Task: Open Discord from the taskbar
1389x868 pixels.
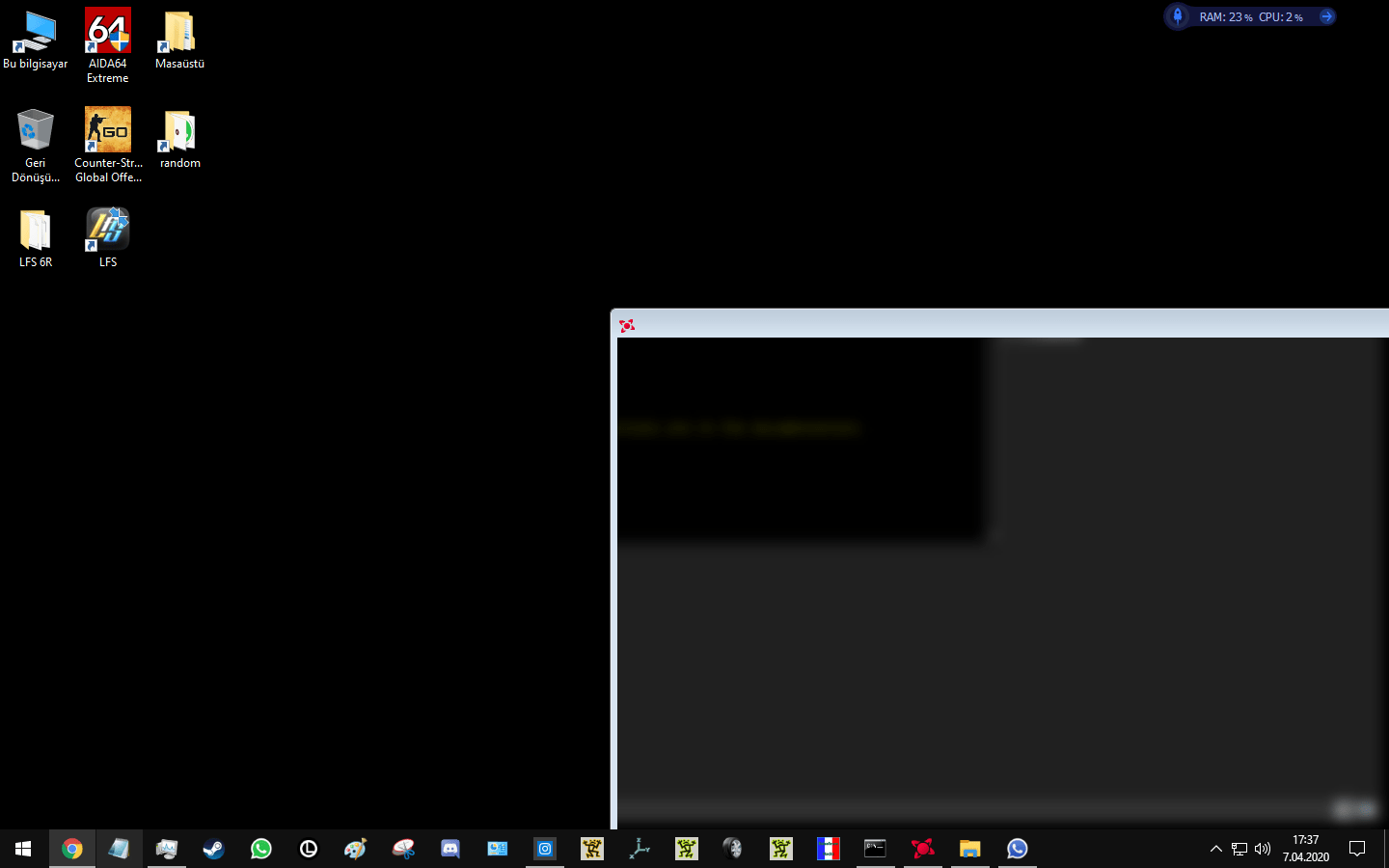Action: coord(450,849)
